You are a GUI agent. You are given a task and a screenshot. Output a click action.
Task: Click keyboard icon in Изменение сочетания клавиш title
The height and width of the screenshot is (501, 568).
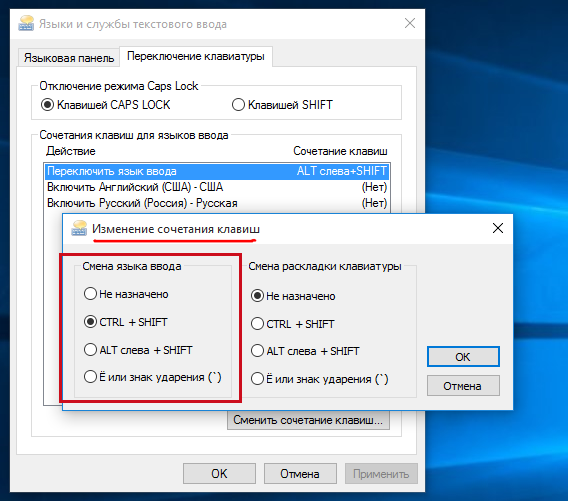[x=79, y=228]
